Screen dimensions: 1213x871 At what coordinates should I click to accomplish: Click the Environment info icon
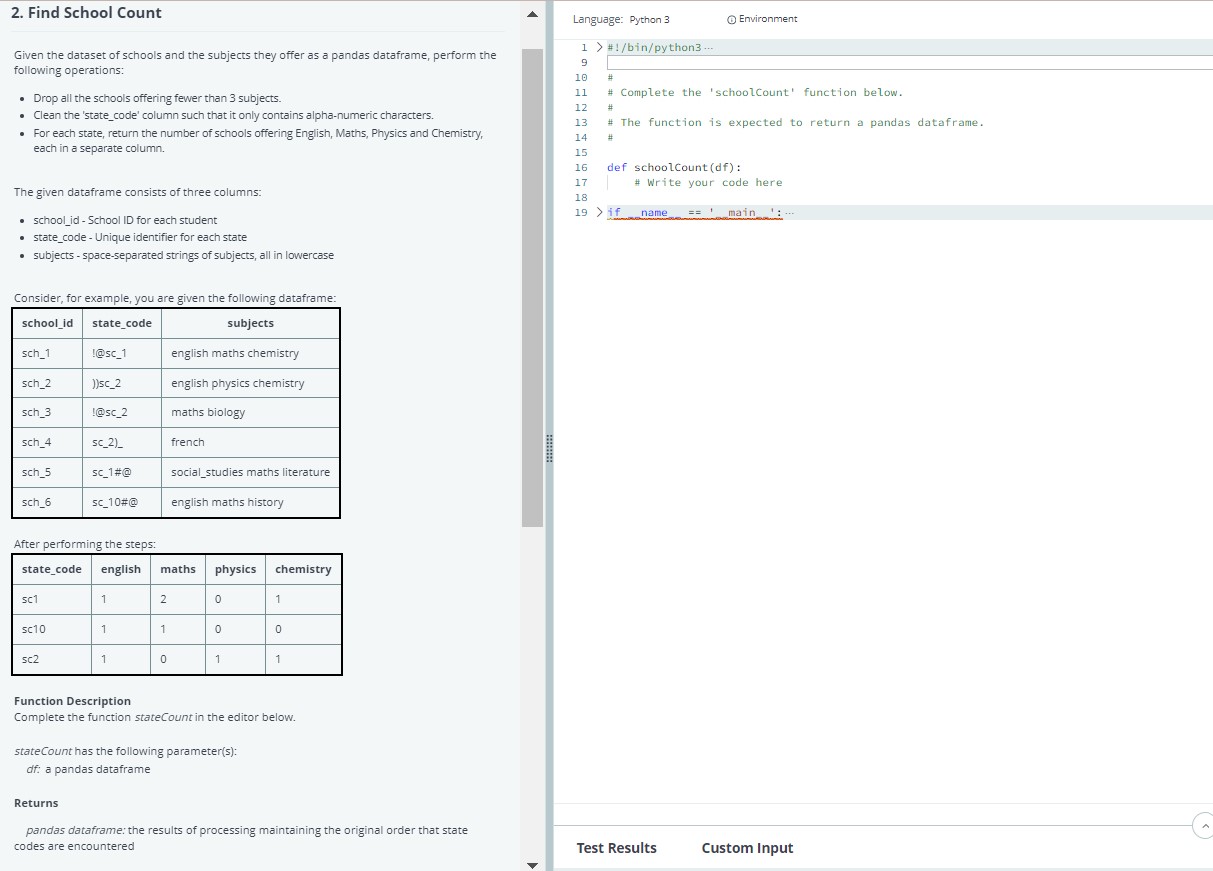731,19
